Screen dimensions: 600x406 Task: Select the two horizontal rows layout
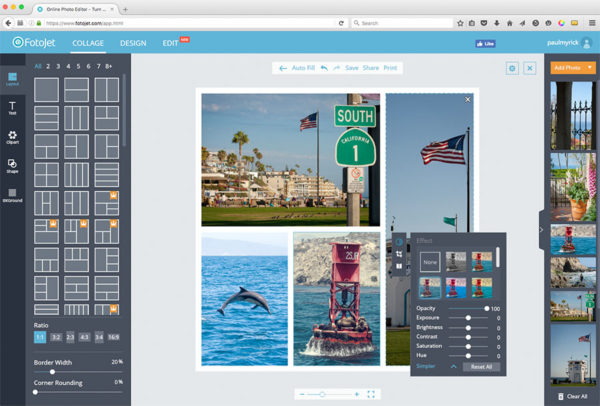click(x=76, y=90)
